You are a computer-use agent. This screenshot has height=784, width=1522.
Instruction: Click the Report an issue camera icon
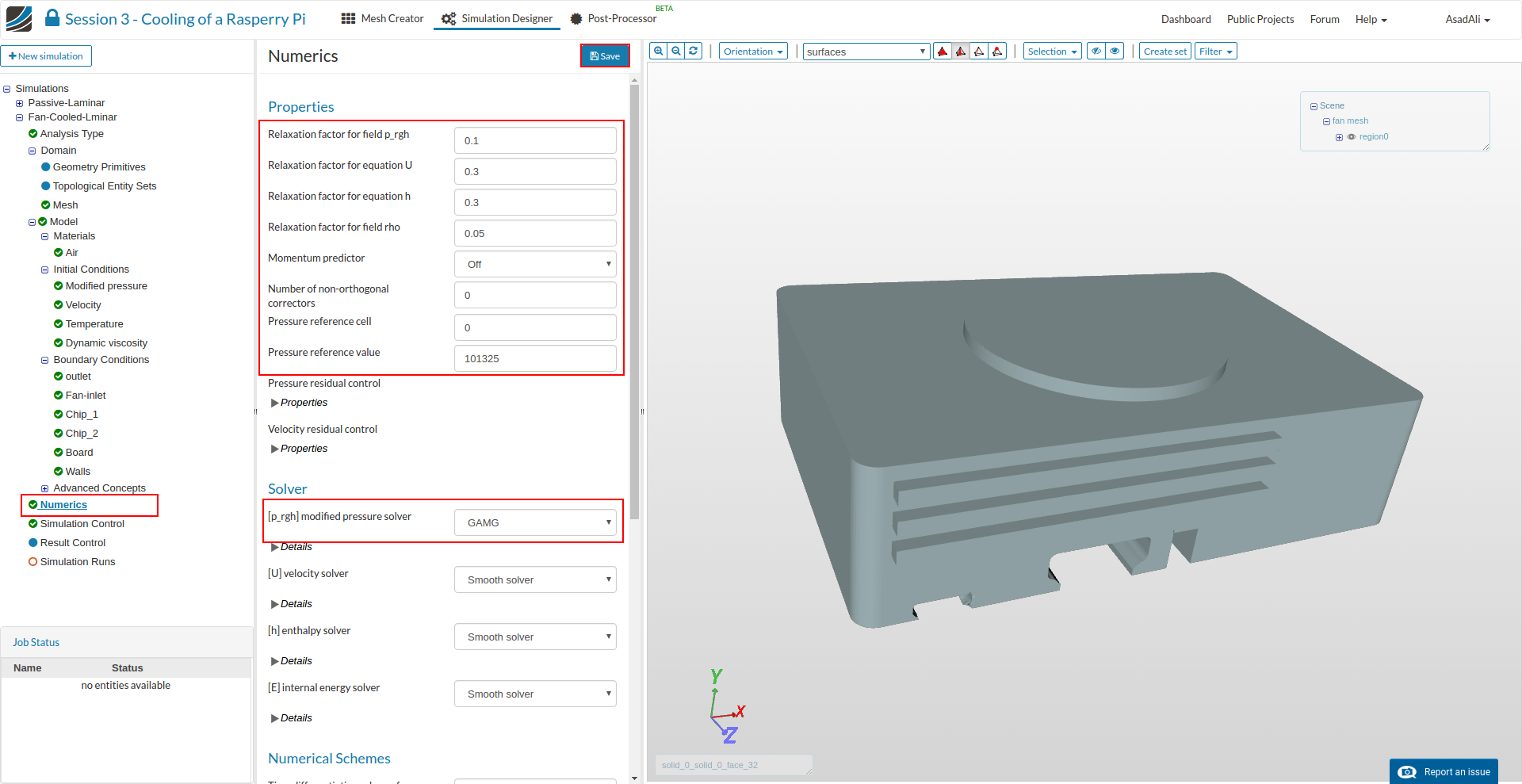tap(1407, 772)
